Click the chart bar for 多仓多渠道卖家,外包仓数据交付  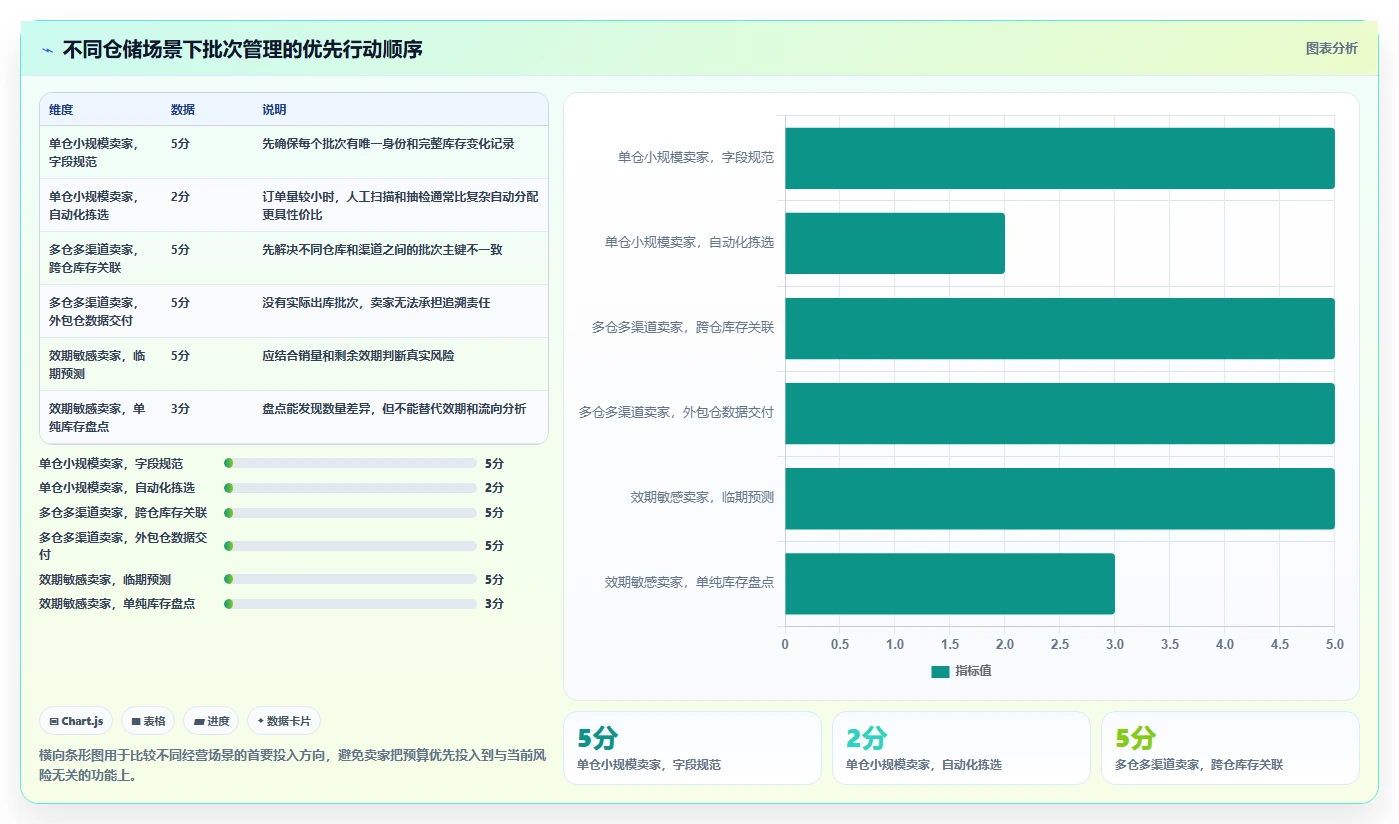(x=1059, y=413)
